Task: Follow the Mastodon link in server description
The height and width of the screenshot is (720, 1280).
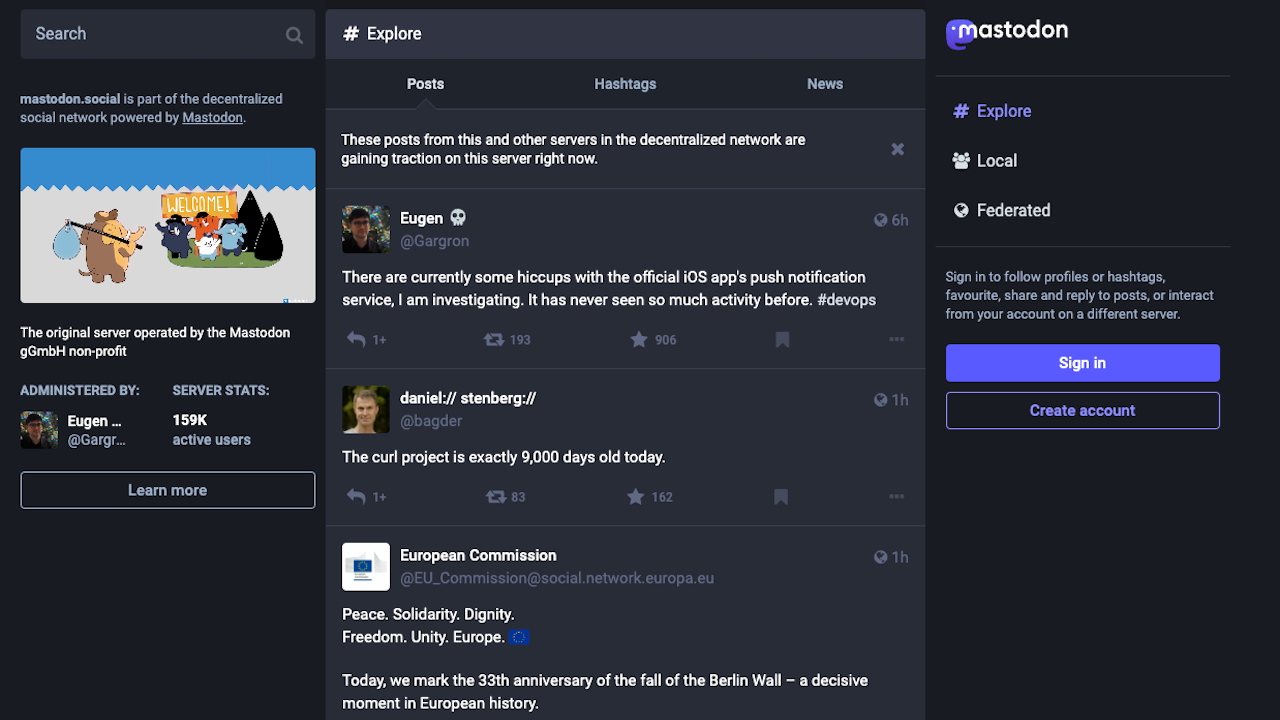Action: point(212,118)
